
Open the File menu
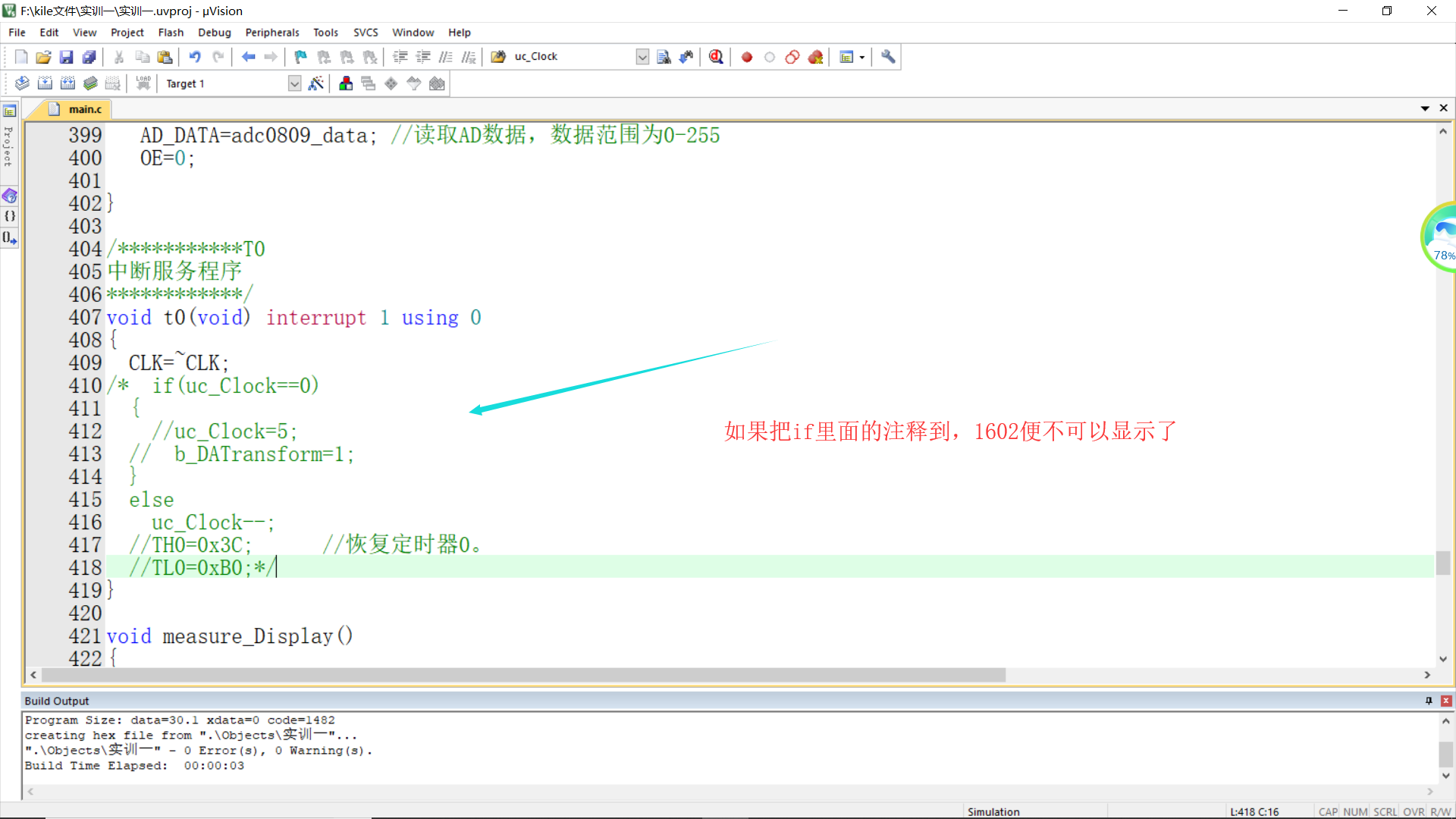[17, 33]
